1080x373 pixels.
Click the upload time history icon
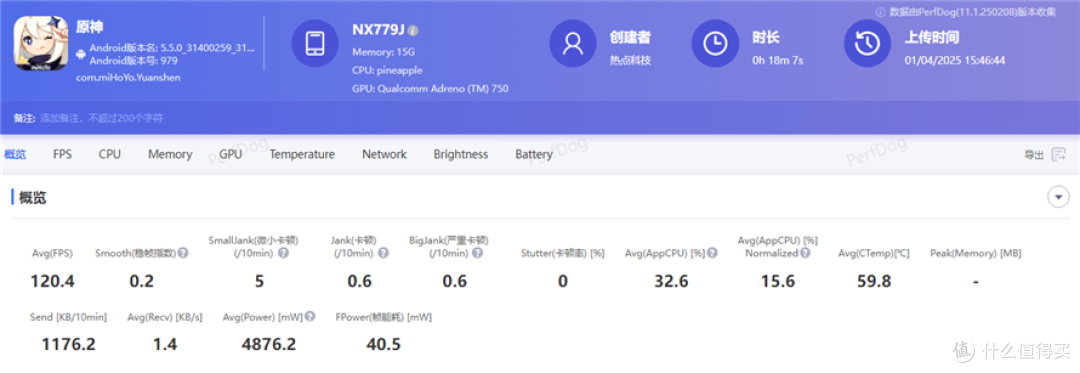pyautogui.click(x=868, y=43)
